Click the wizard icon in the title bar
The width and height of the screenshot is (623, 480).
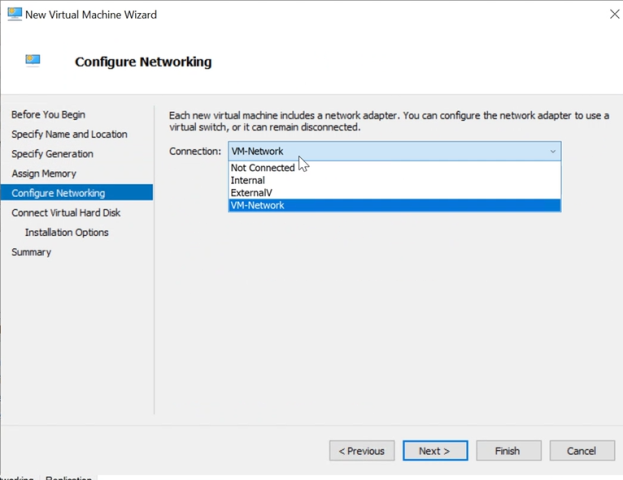point(14,14)
